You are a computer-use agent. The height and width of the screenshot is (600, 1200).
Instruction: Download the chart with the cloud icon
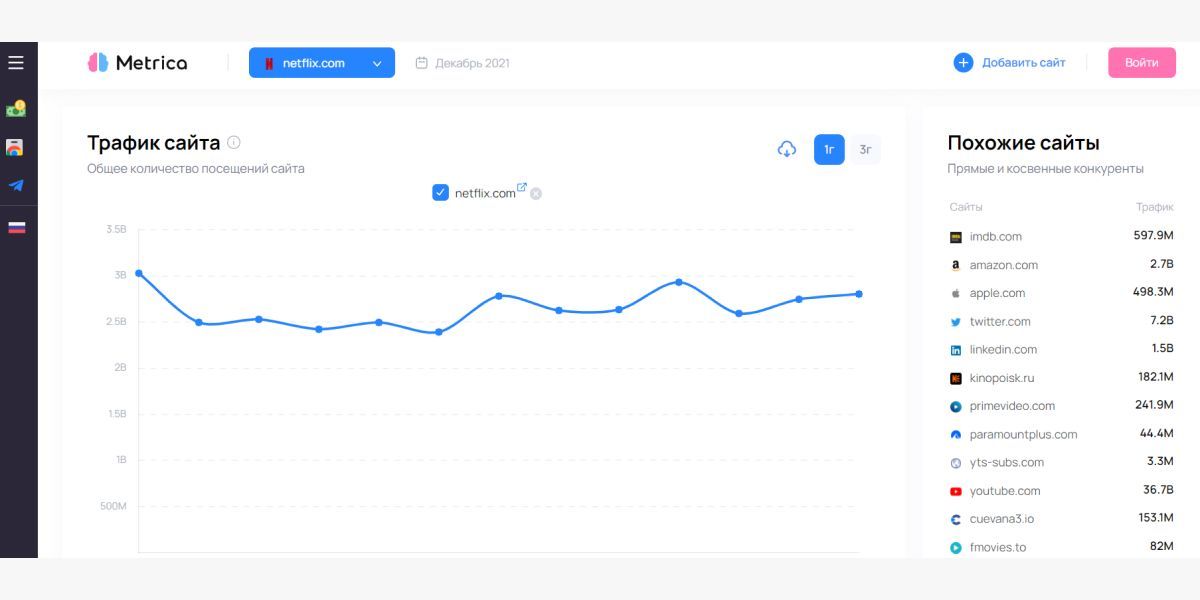pyautogui.click(x=787, y=150)
